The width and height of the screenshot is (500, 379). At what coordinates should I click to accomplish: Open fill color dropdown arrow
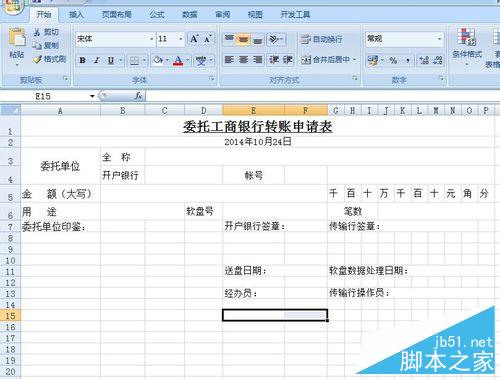[x=167, y=60]
